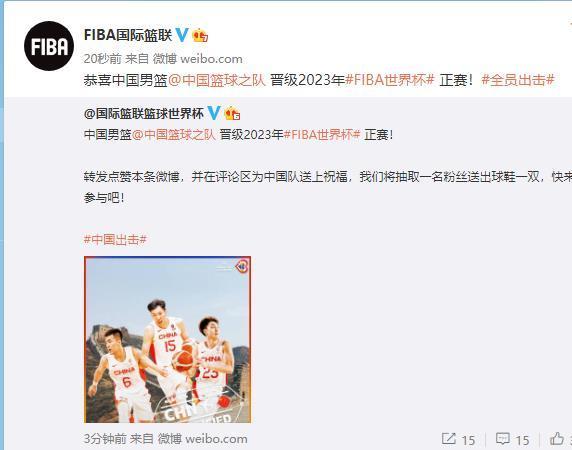Click the 3分钟前 original post timestamp
Image resolution: width=572 pixels, height=450 pixels.
tap(105, 439)
